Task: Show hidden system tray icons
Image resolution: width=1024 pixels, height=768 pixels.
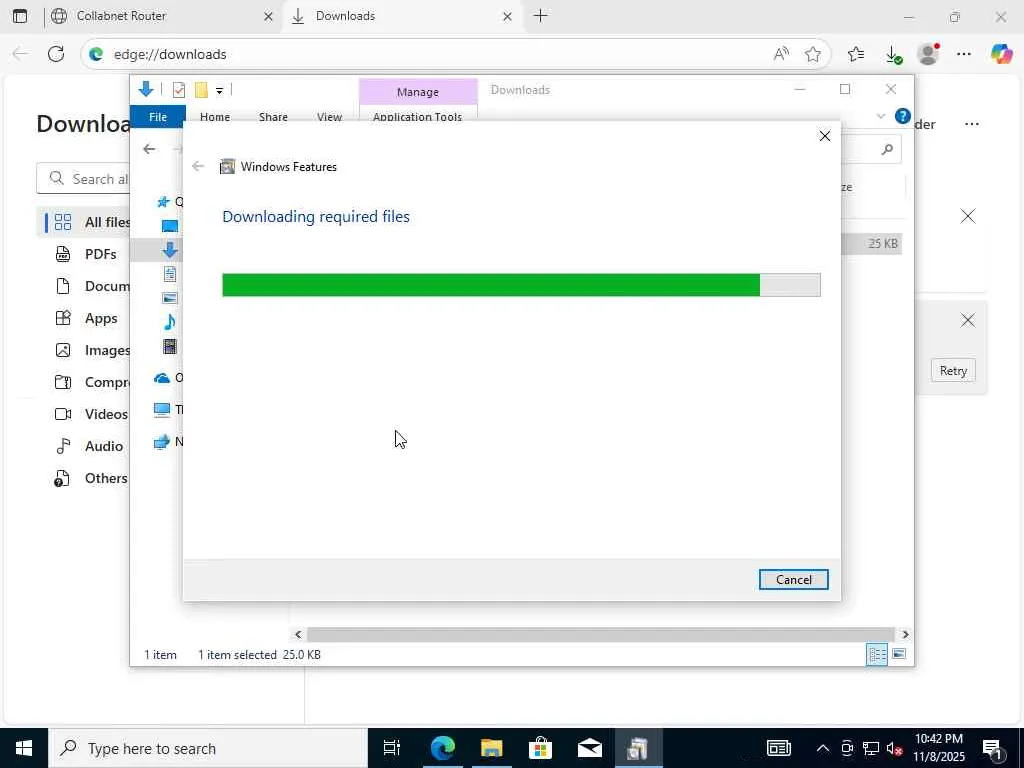Action: click(x=823, y=748)
